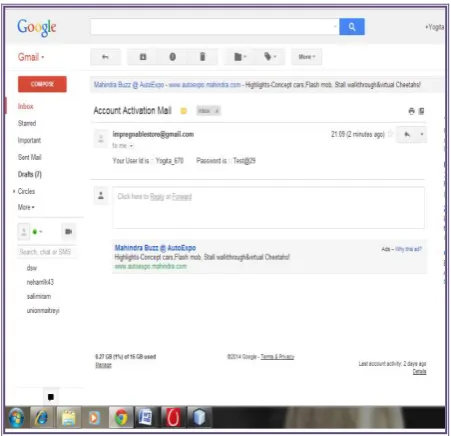
Task: Open chat with contact unionmaitreyi
Action: 43,311
